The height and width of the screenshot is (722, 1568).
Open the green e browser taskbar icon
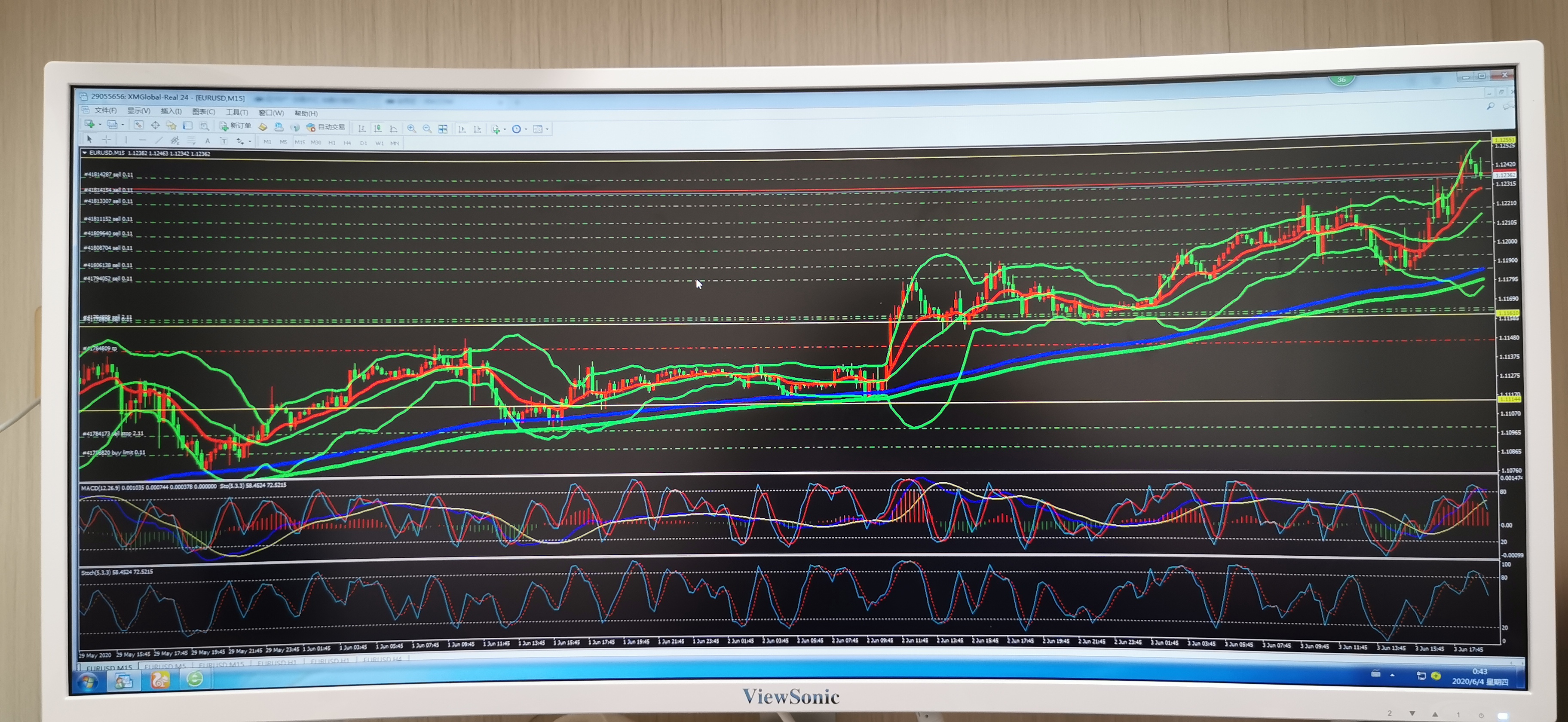click(x=195, y=679)
